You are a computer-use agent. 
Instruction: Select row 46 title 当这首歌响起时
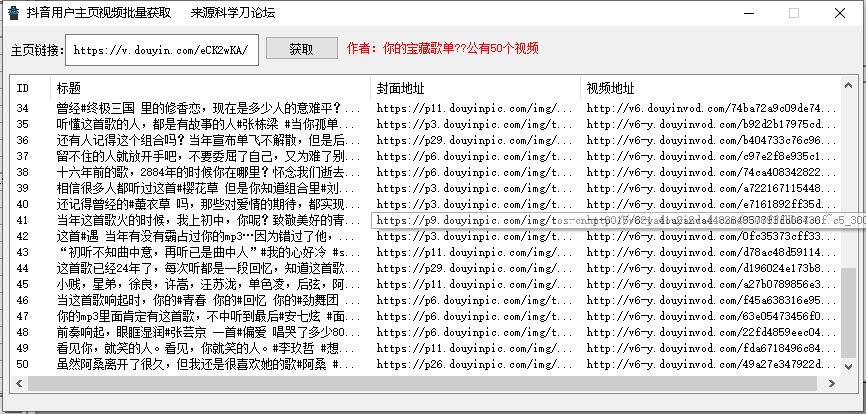208,301
